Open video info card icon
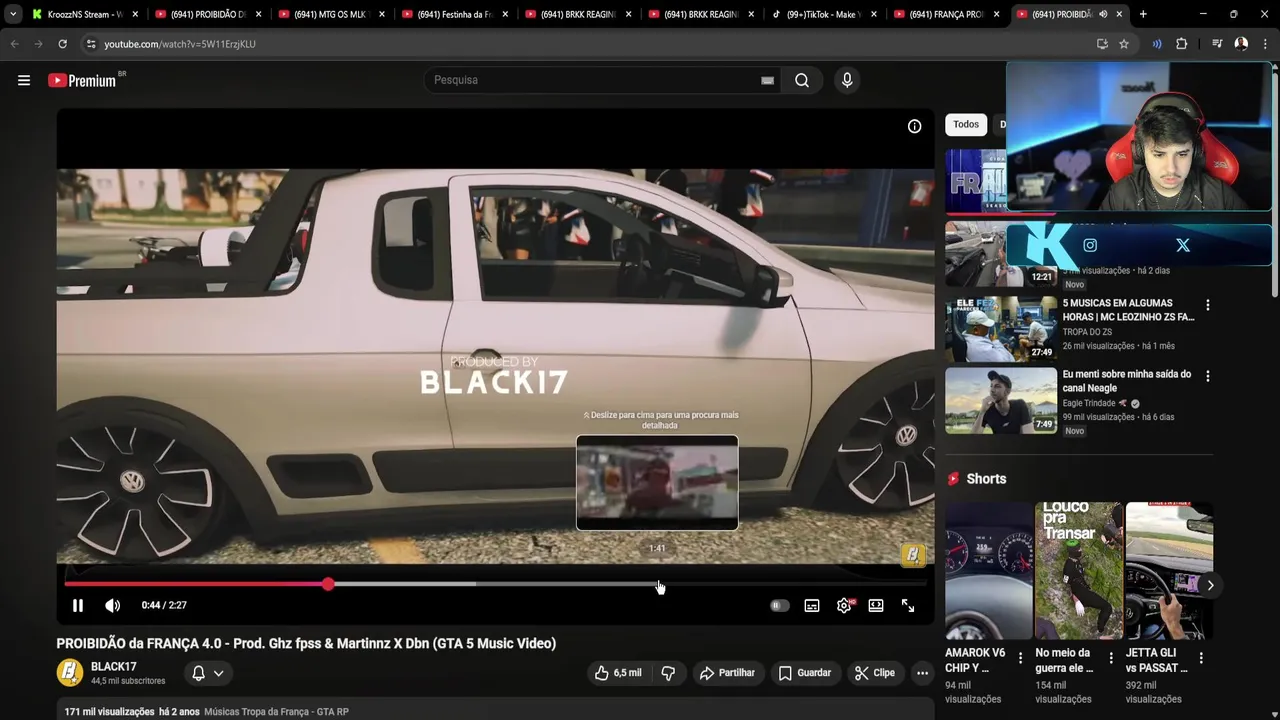Screen dimensions: 1280x720 tap(914, 126)
